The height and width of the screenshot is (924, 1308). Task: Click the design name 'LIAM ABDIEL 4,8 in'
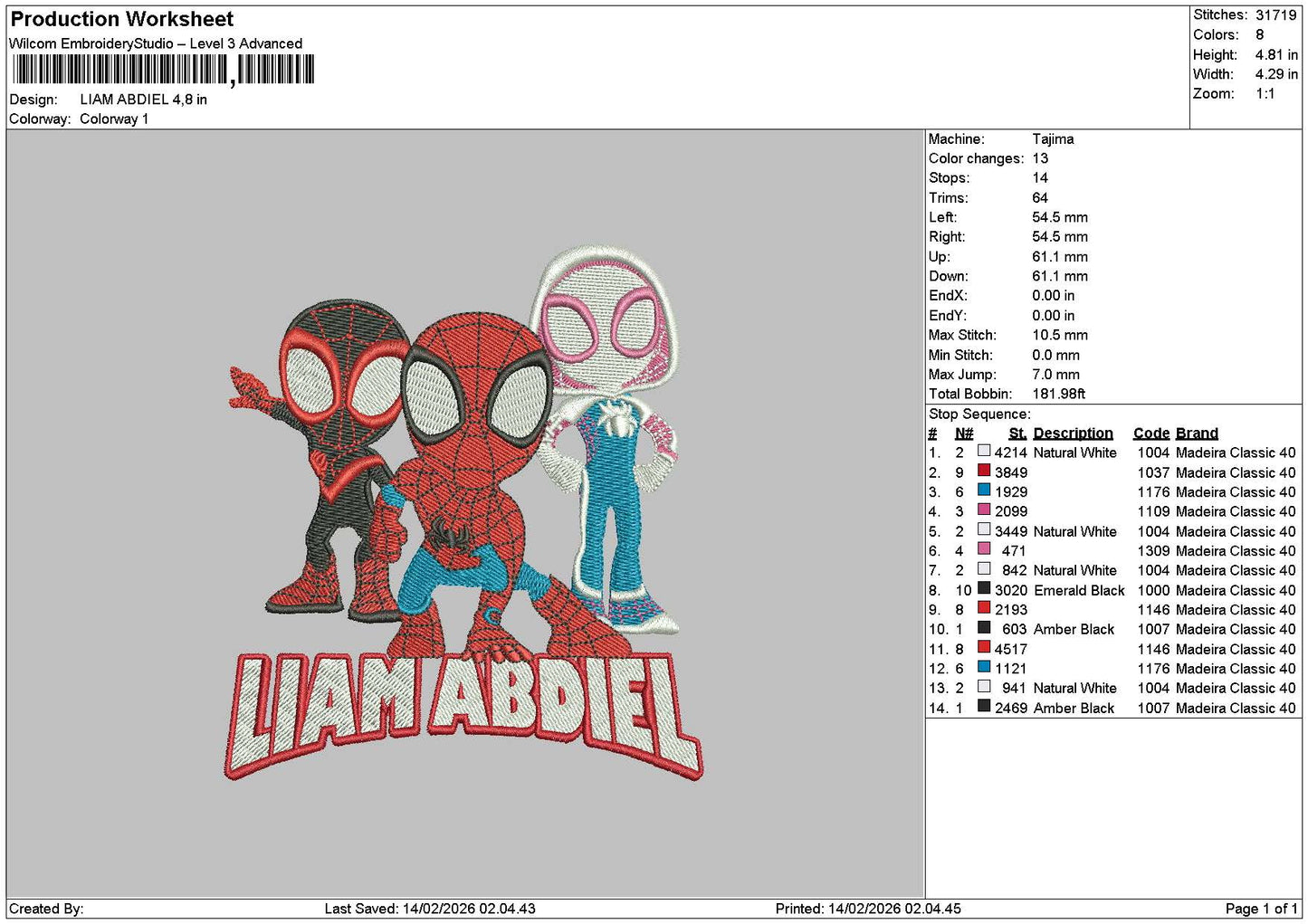[x=144, y=100]
